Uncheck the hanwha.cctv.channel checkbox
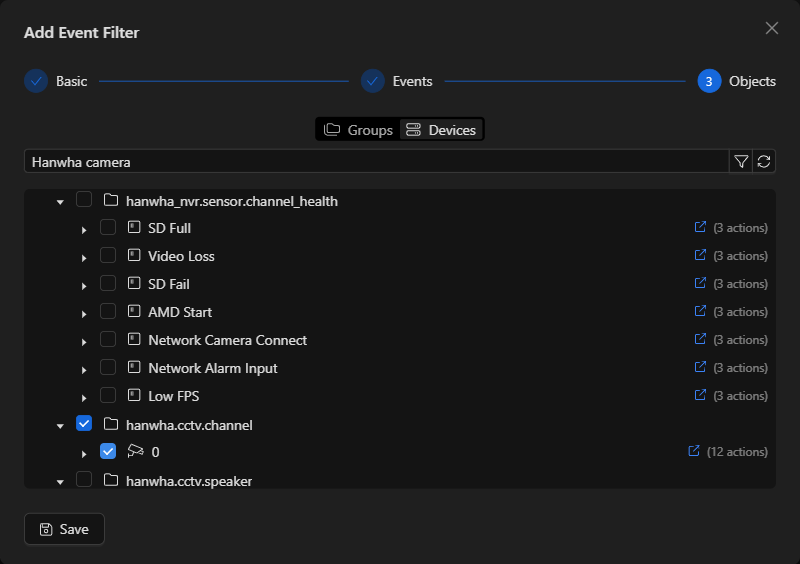 pos(84,424)
